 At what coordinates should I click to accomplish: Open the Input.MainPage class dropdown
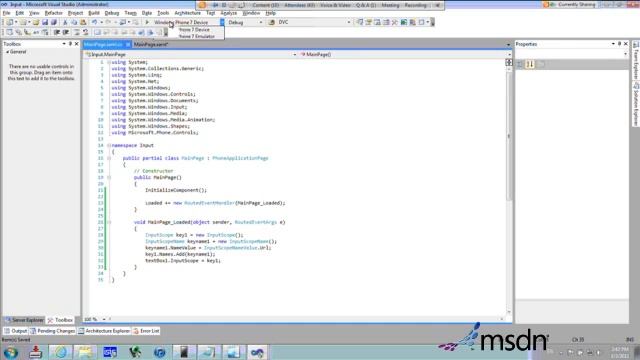[x=295, y=54]
